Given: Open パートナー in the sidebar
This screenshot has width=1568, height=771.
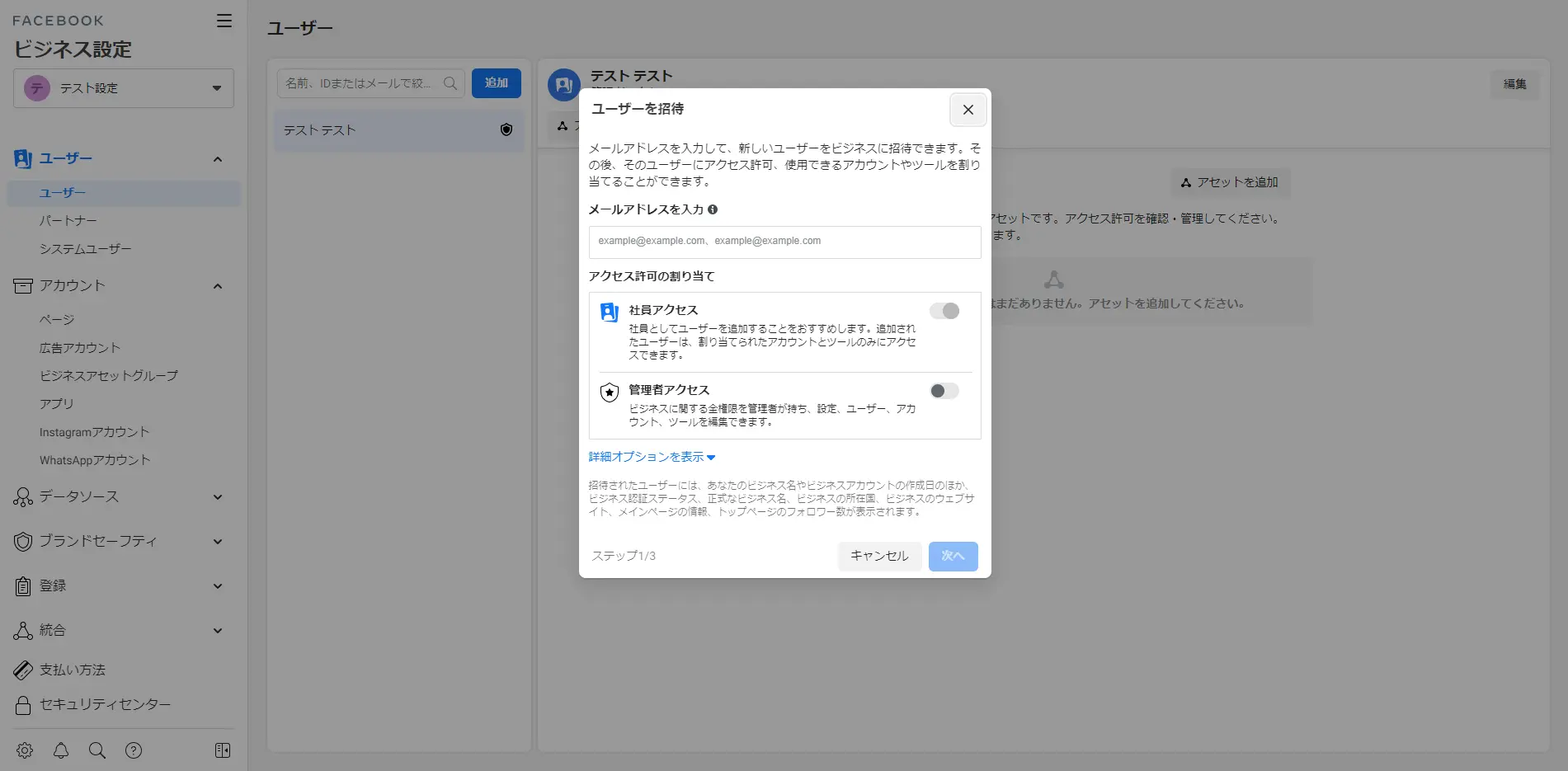Looking at the screenshot, I should coord(68,221).
